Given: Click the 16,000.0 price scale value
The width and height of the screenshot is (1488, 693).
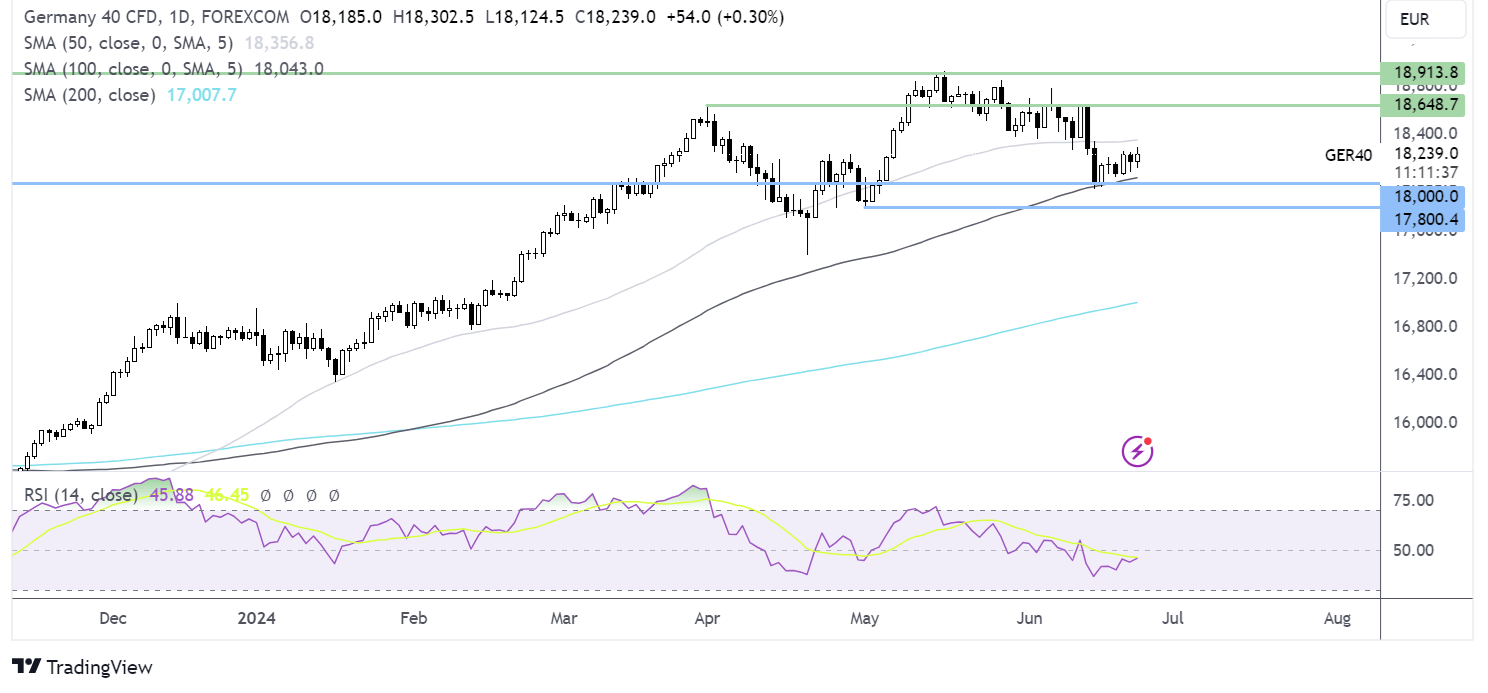Looking at the screenshot, I should (x=1425, y=422).
